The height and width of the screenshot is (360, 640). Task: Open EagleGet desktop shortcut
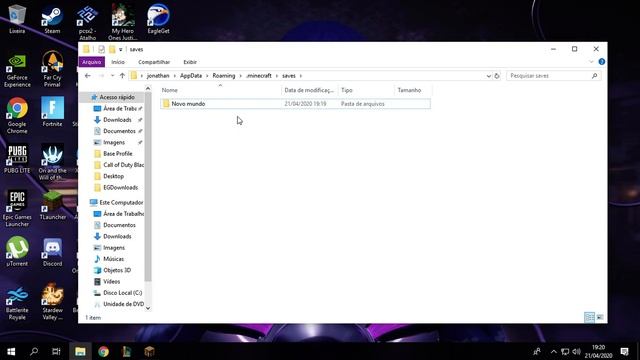158,19
